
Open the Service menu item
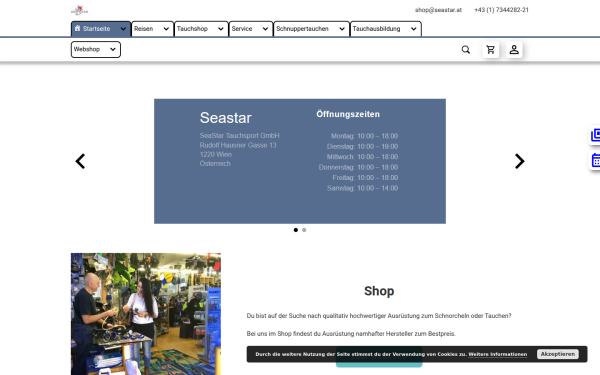[x=251, y=29]
